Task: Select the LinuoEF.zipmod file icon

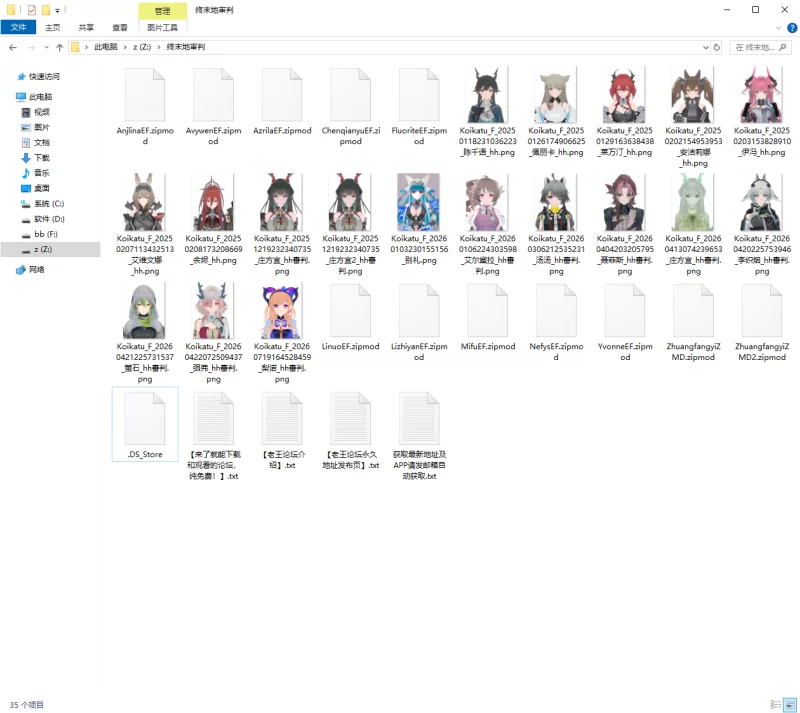Action: (351, 311)
